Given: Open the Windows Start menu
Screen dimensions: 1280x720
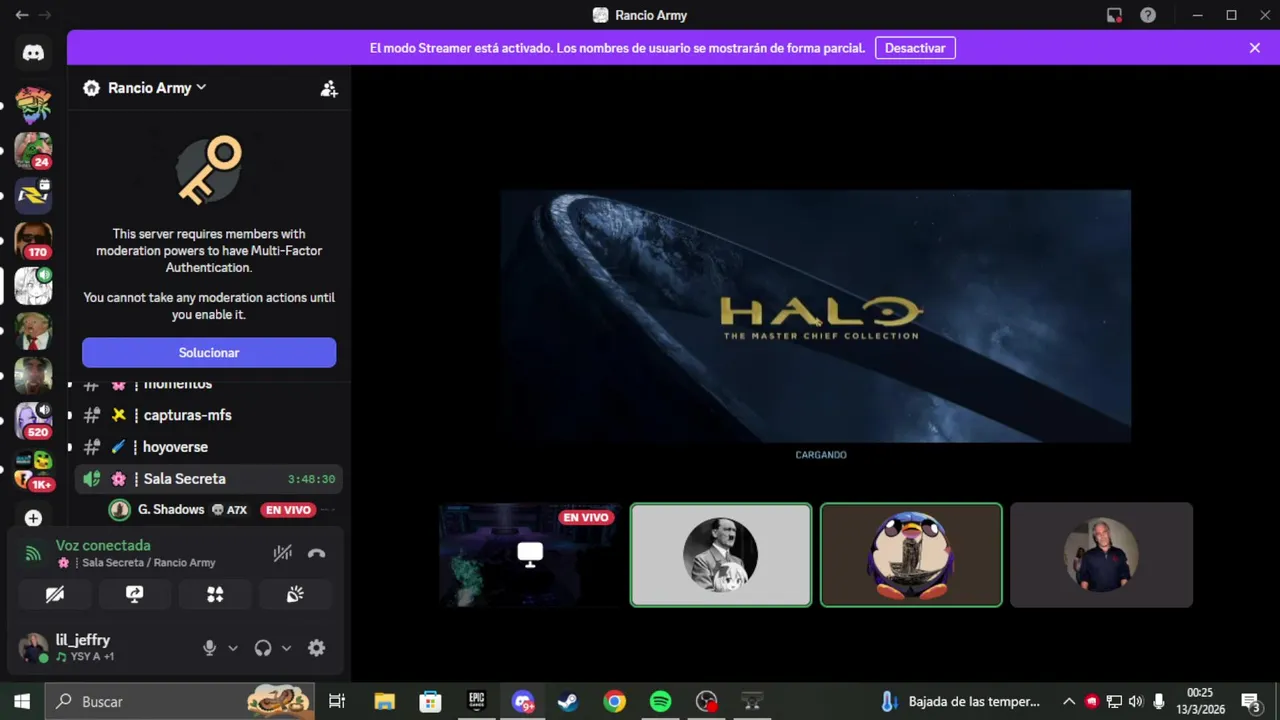Looking at the screenshot, I should tap(22, 701).
